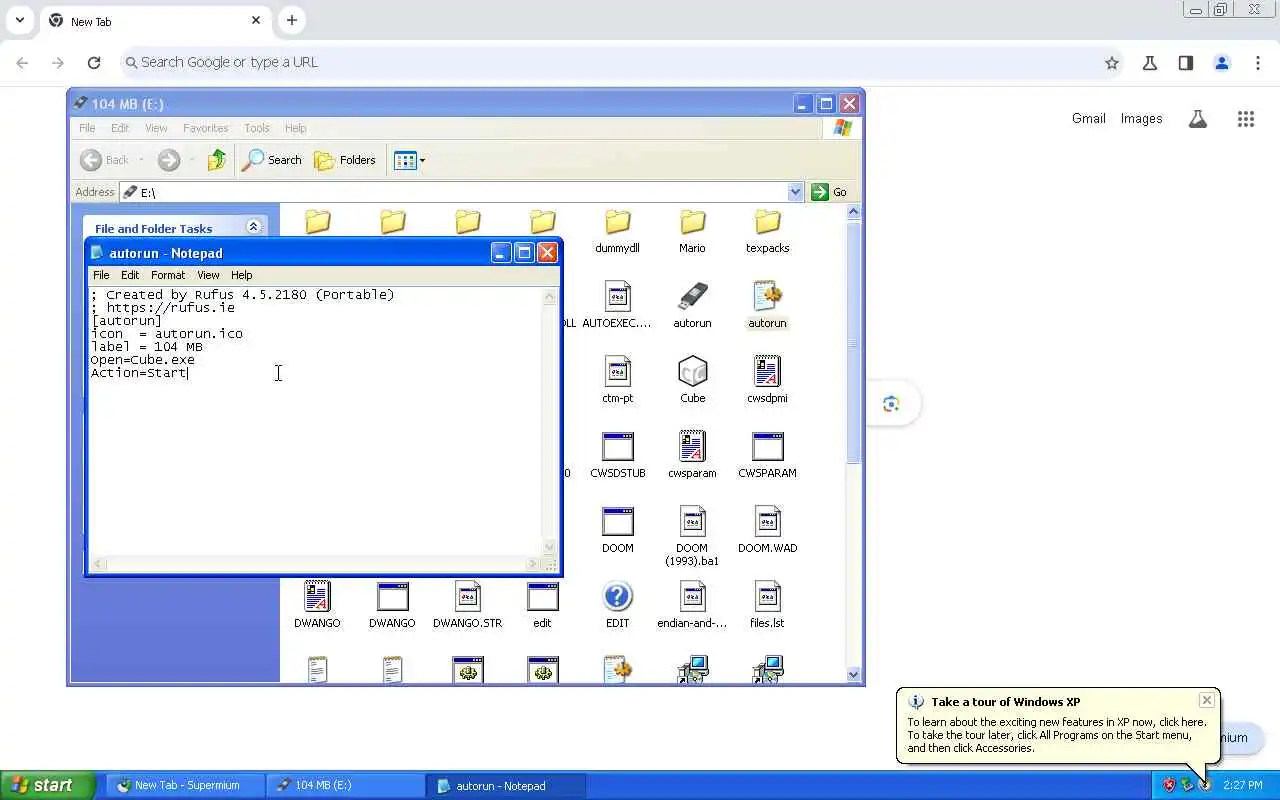Click the Google Lens search icon

[891, 404]
